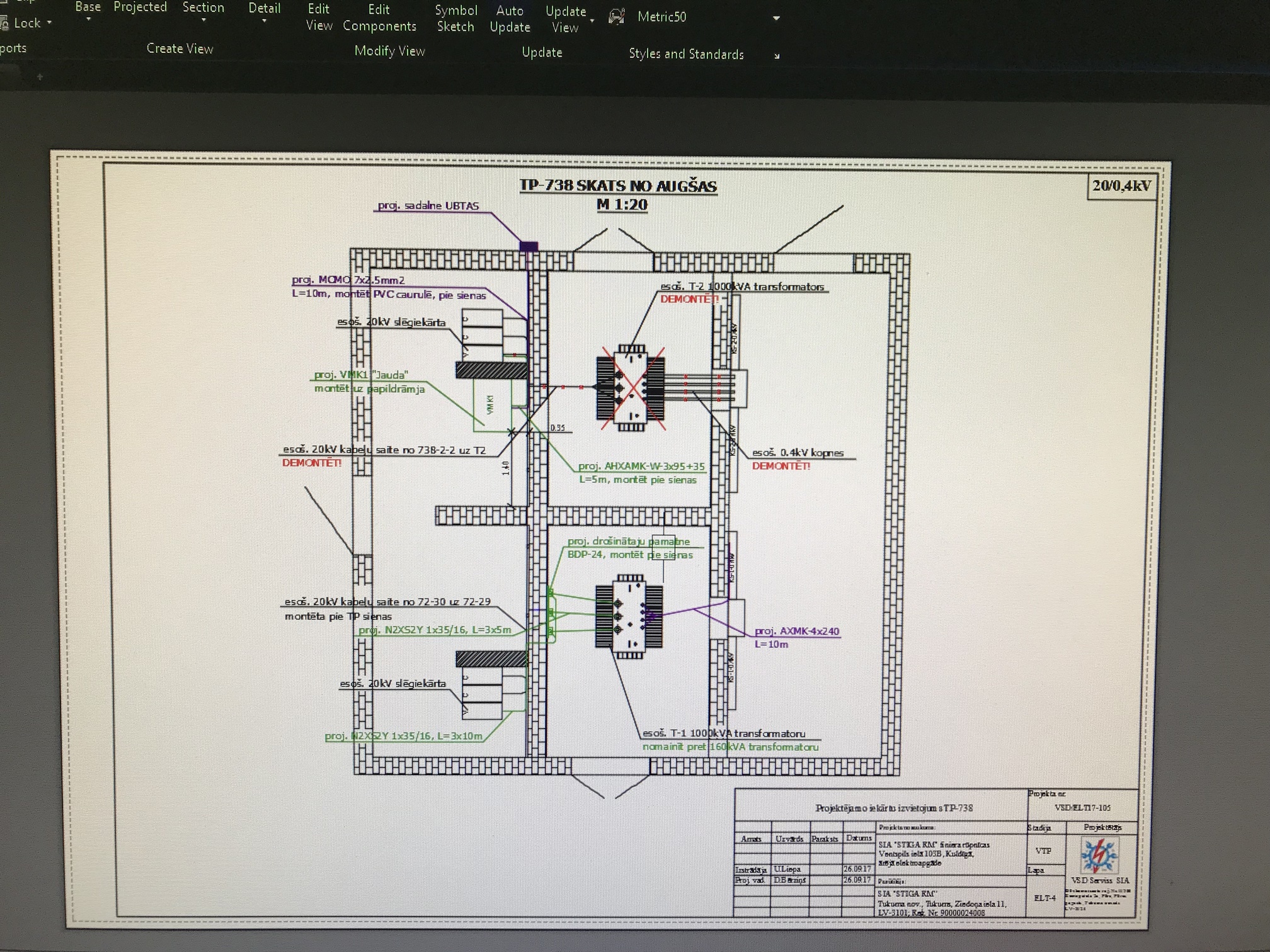Click the Styles and Standards panel title
This screenshot has height=952, width=1270.
[x=686, y=54]
